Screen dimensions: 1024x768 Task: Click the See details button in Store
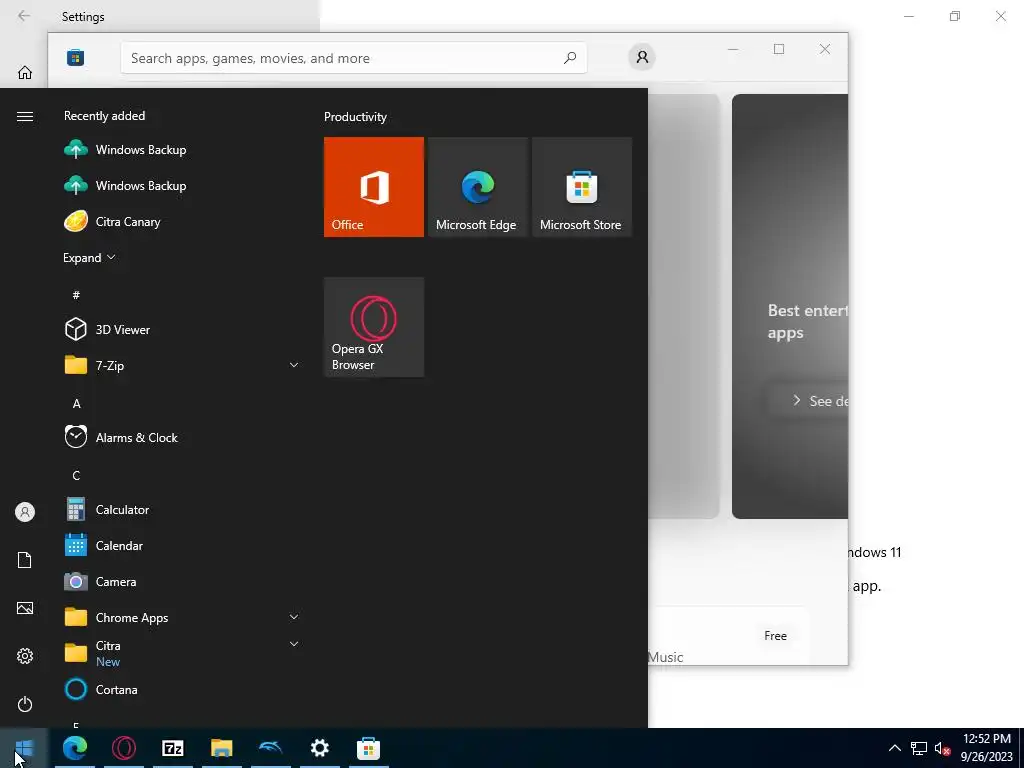click(810, 401)
